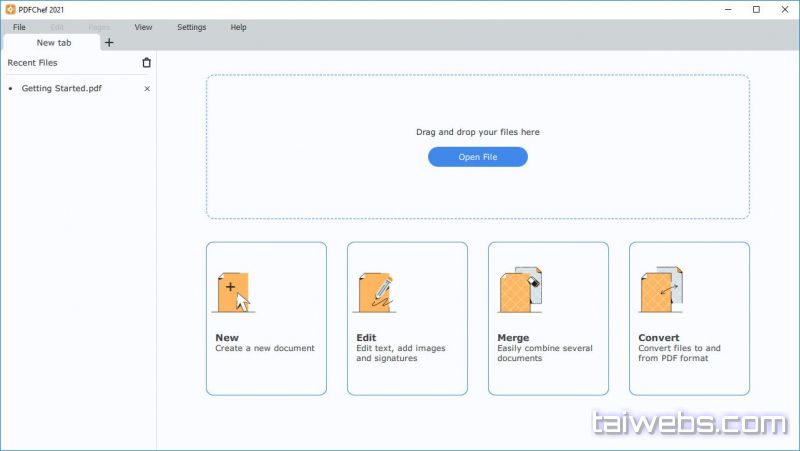This screenshot has height=451, width=800.
Task: Remove Getting Started.pdf from the recent list
Action: (147, 89)
